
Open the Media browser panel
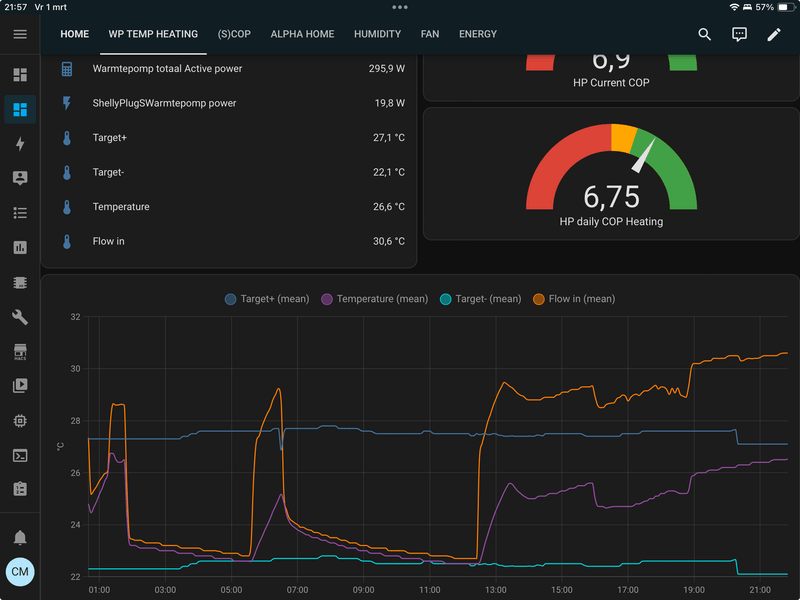(x=20, y=386)
